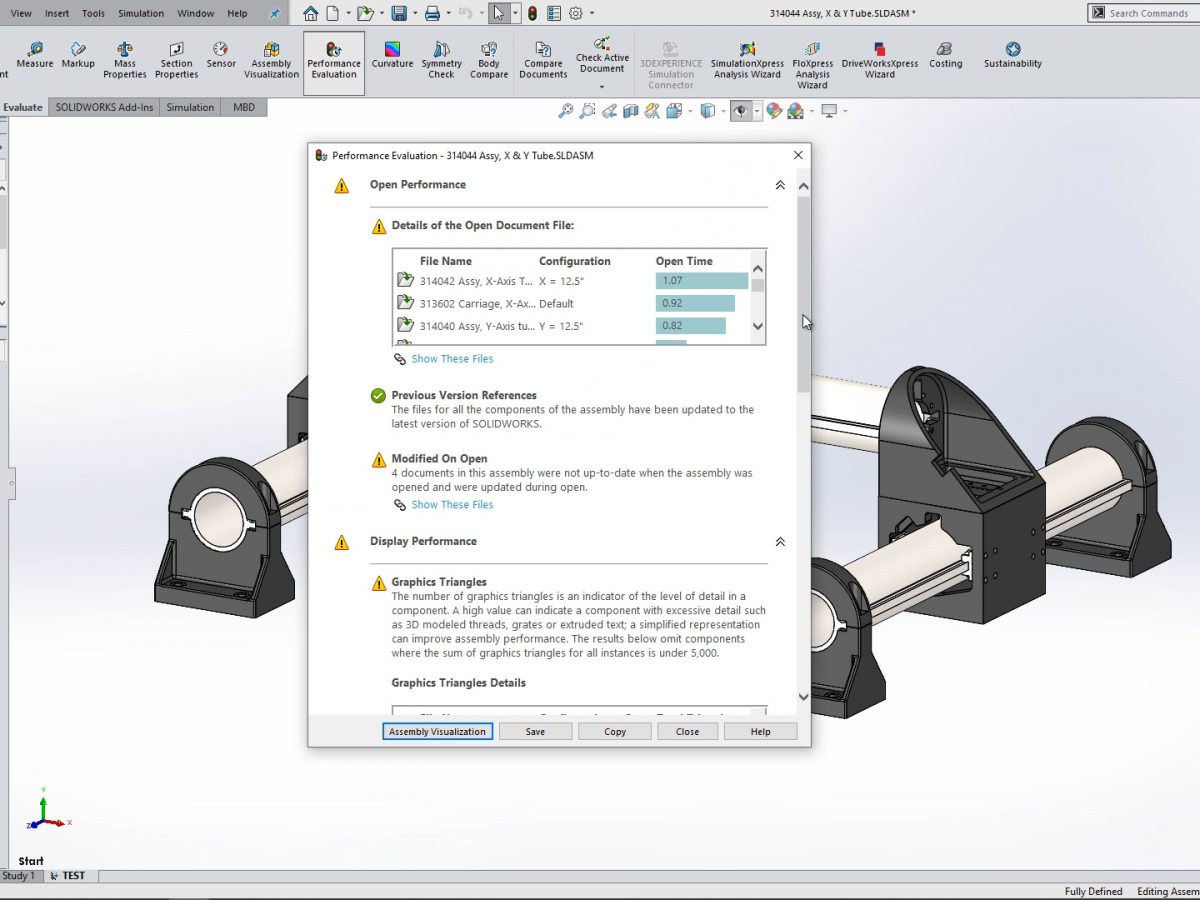The width and height of the screenshot is (1200, 900).
Task: Open FloXpress Analysis Wizard
Action: click(813, 65)
